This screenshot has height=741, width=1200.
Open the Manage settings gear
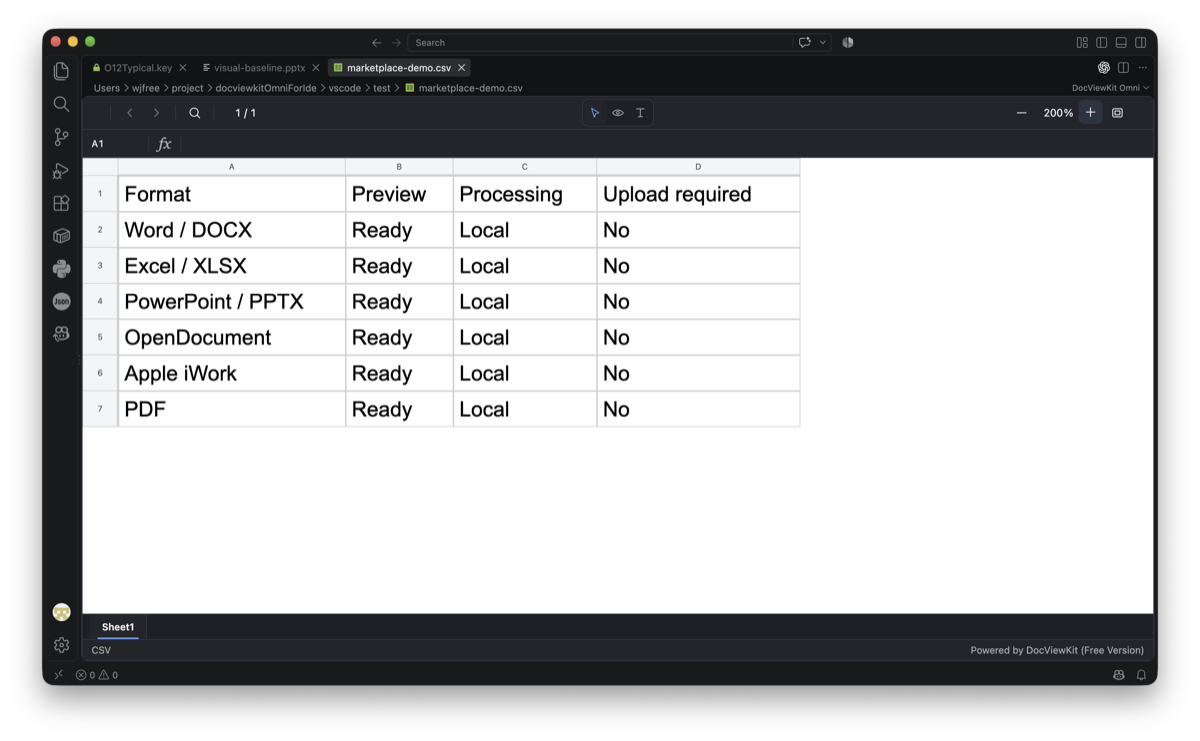pos(61,645)
